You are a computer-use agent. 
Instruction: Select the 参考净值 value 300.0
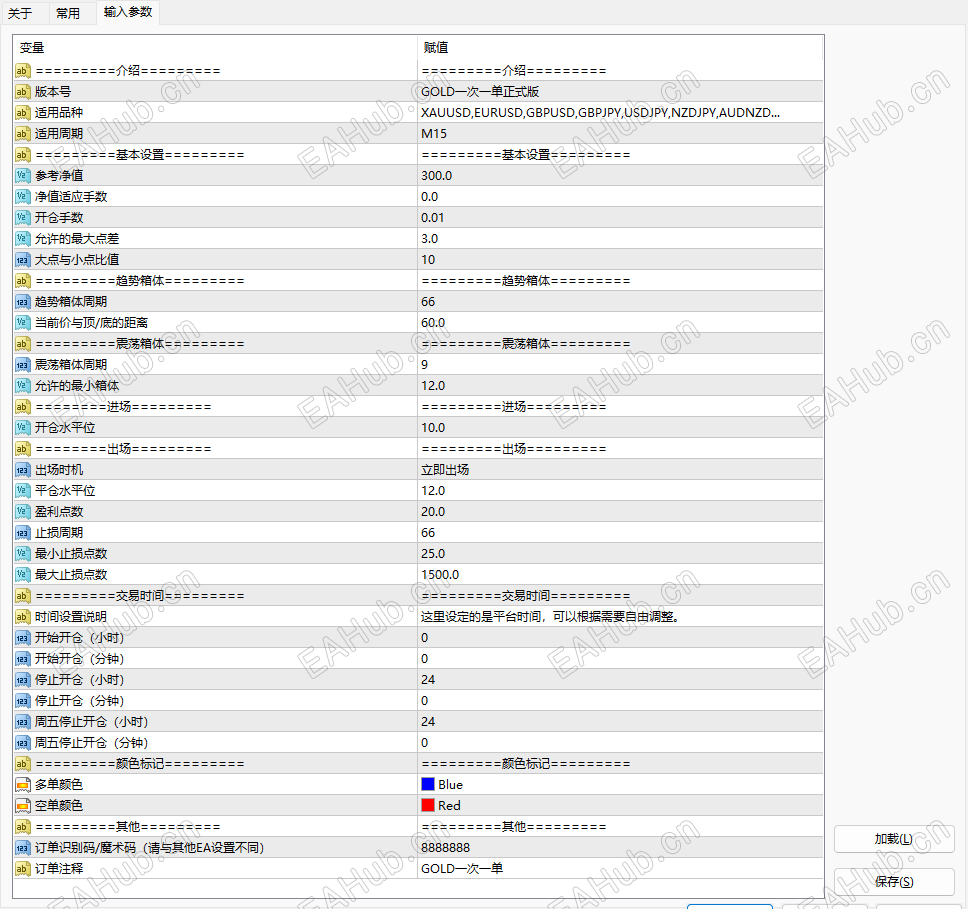click(x=436, y=175)
